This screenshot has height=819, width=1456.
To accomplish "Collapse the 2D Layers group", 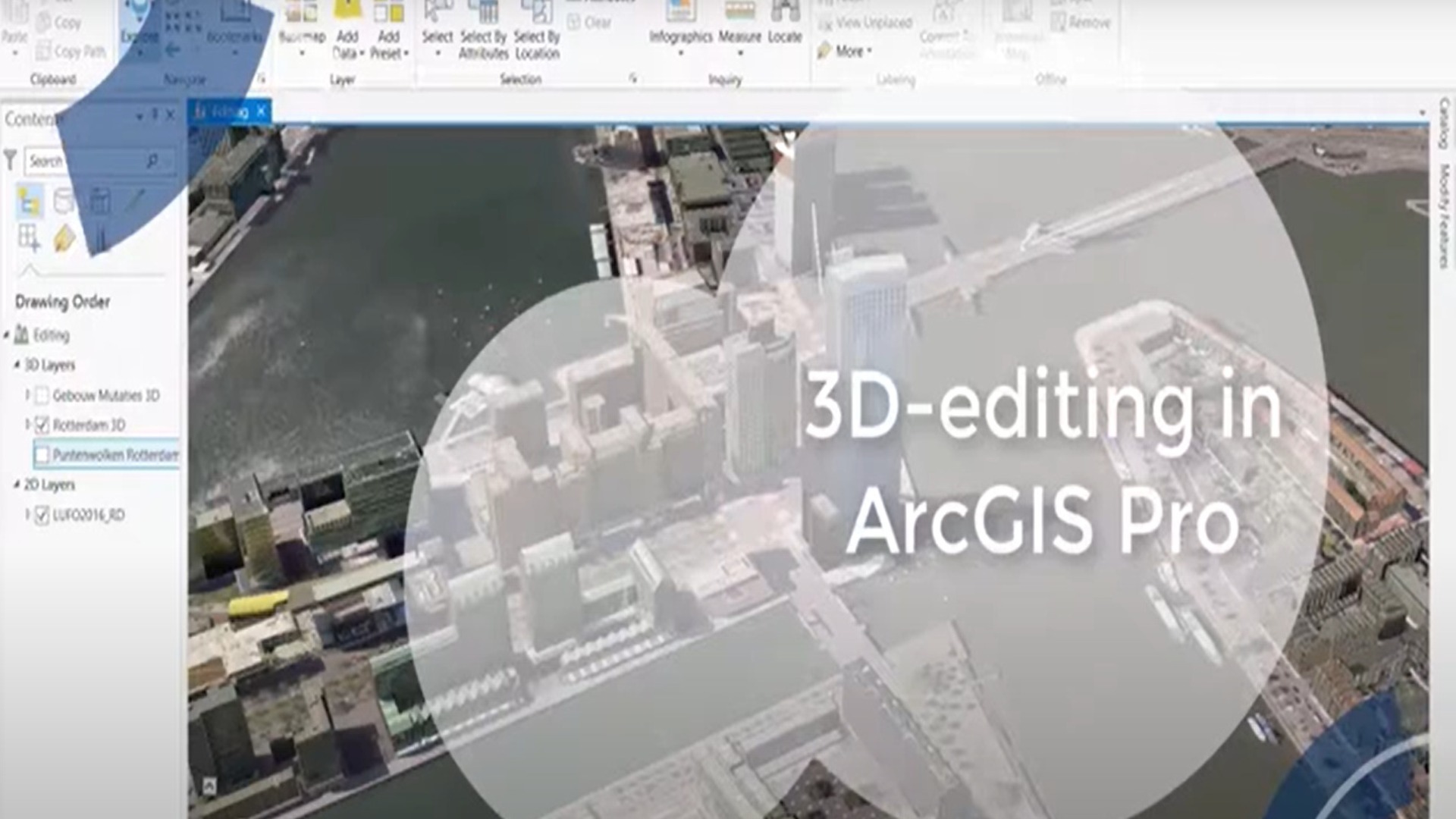I will [17, 485].
